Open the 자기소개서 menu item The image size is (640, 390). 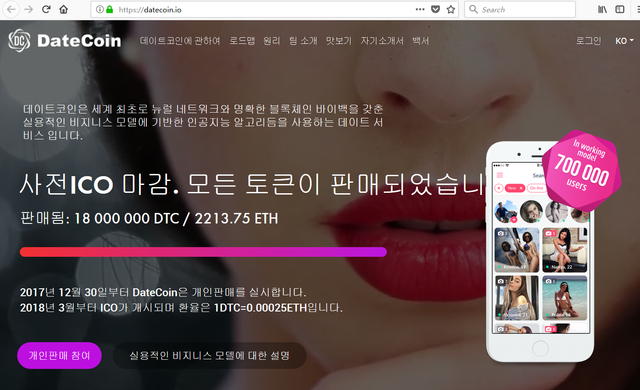tap(382, 41)
